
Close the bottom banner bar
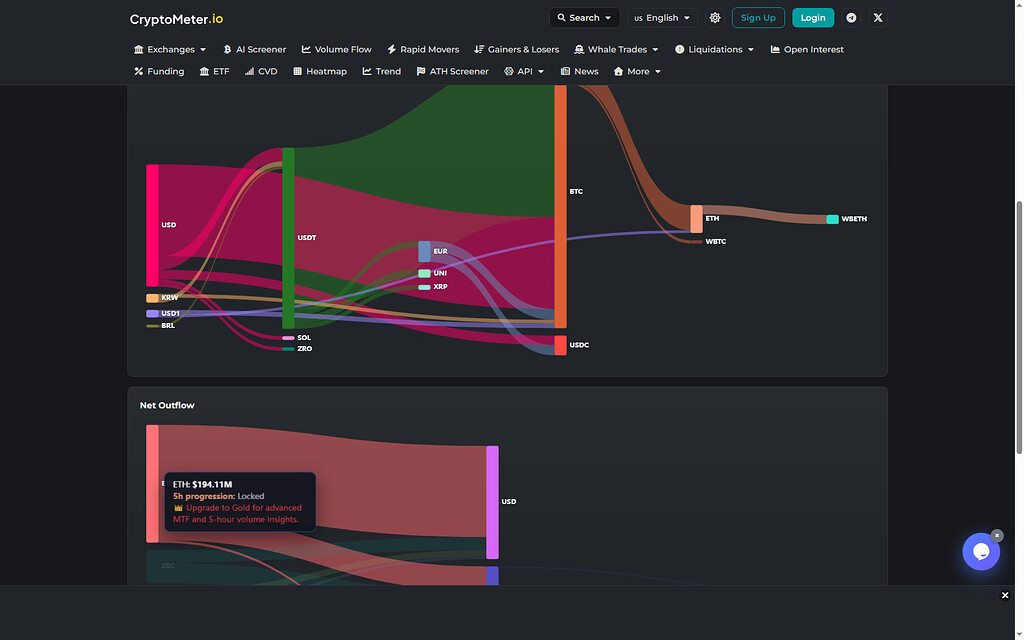[x=1005, y=595]
